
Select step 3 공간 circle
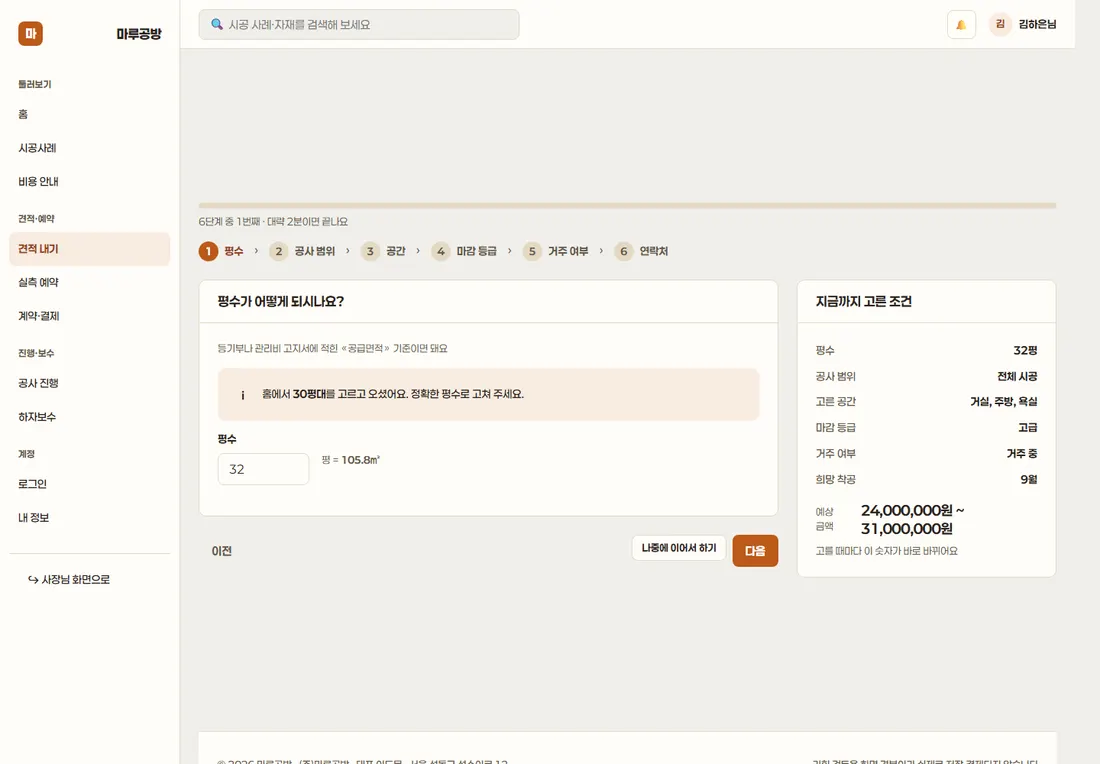(x=370, y=251)
